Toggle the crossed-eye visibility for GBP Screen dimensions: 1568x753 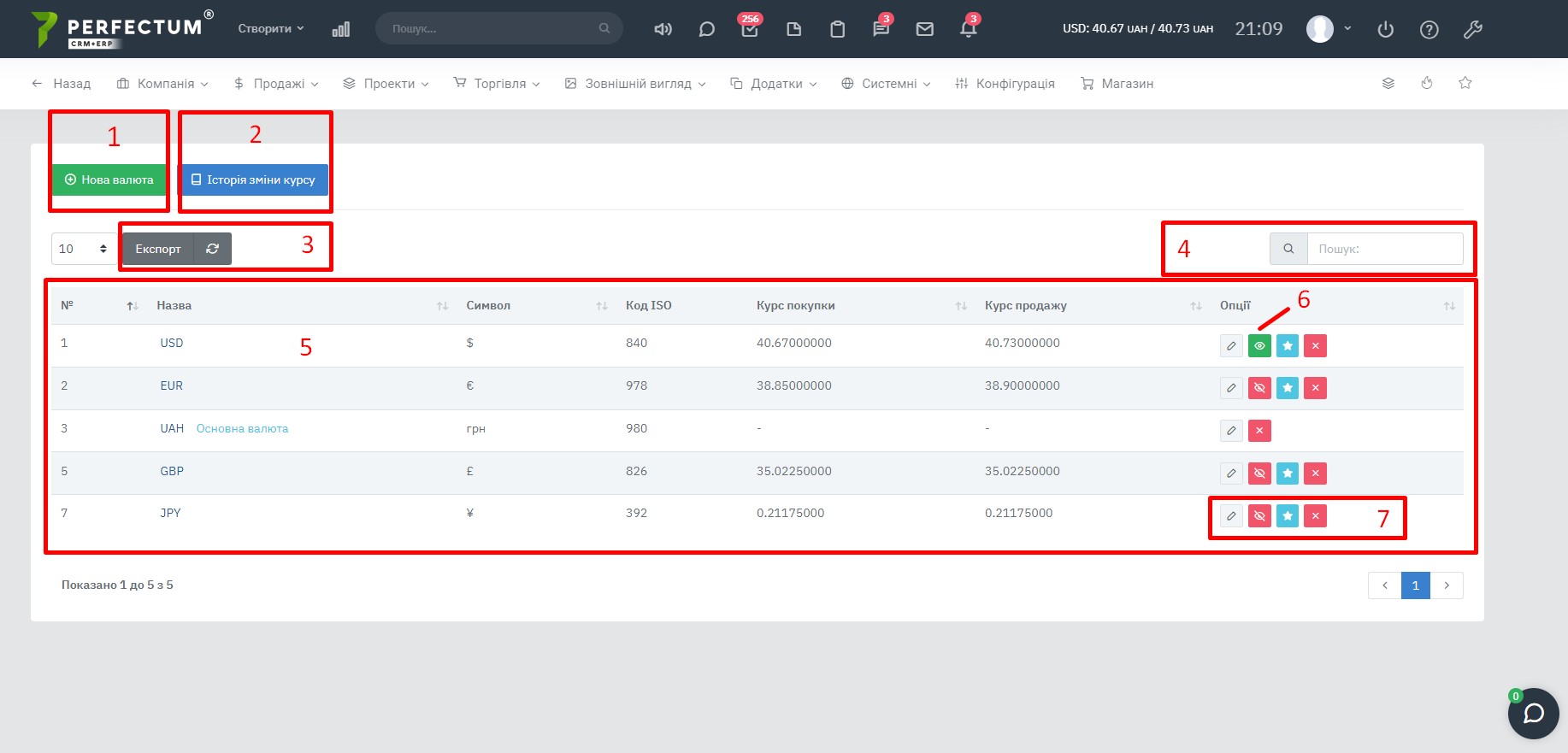click(x=1259, y=474)
